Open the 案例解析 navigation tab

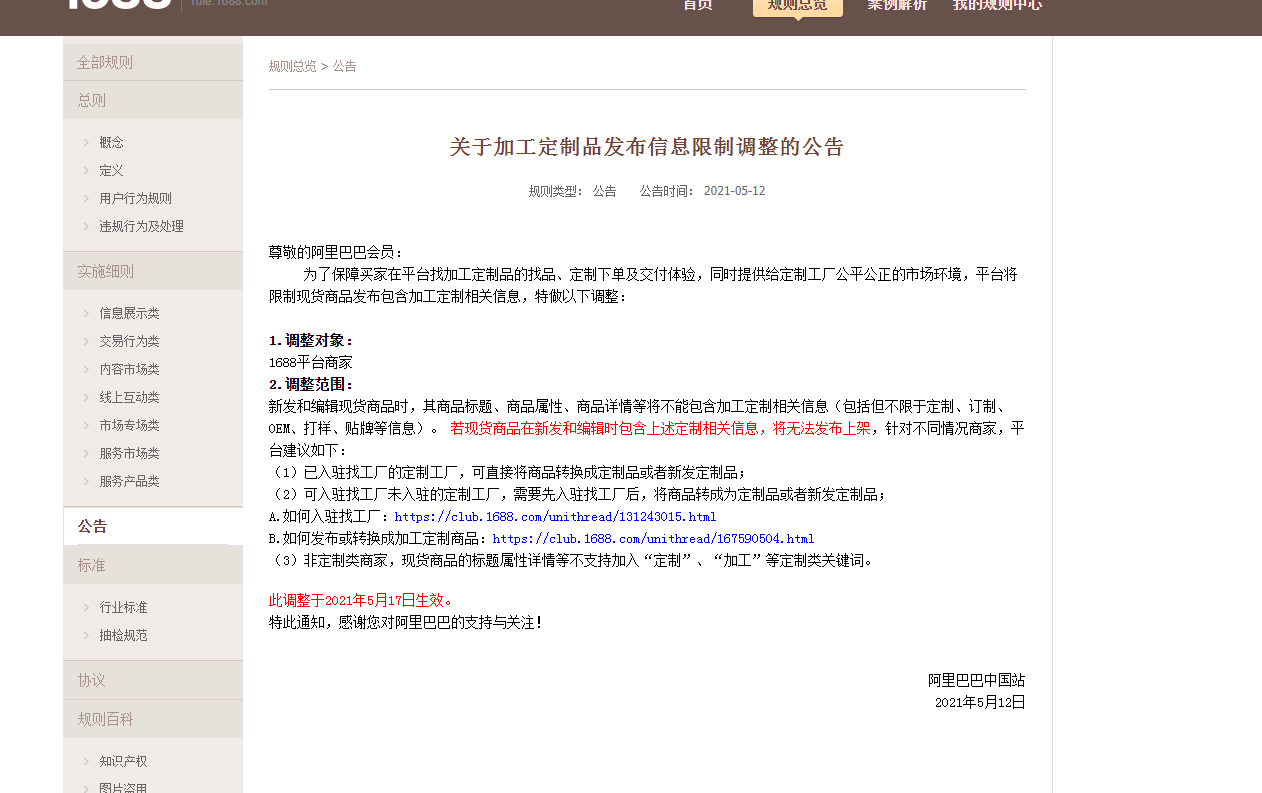pos(897,5)
